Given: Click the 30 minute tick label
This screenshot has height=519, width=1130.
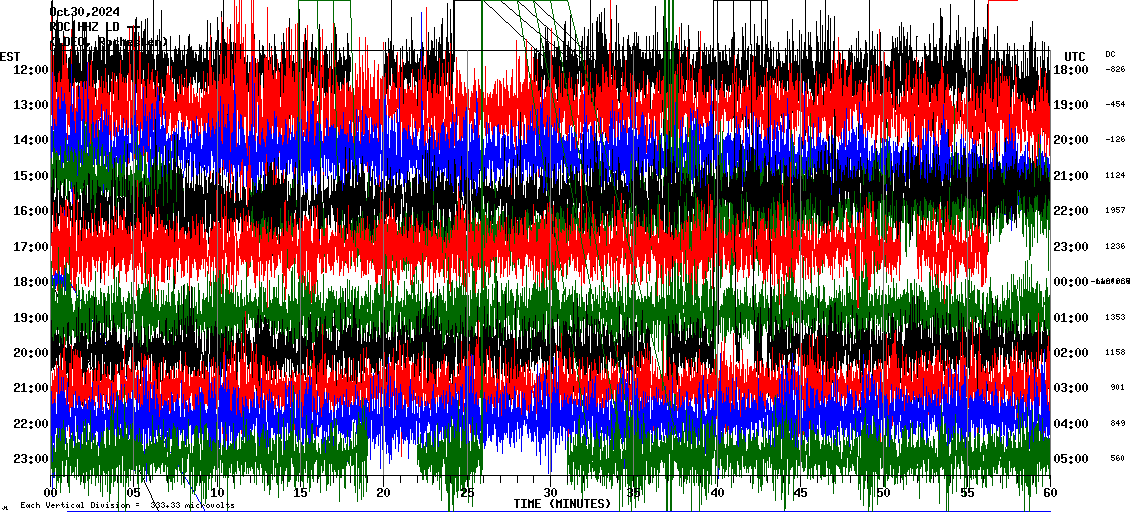Looking at the screenshot, I should [550, 493].
